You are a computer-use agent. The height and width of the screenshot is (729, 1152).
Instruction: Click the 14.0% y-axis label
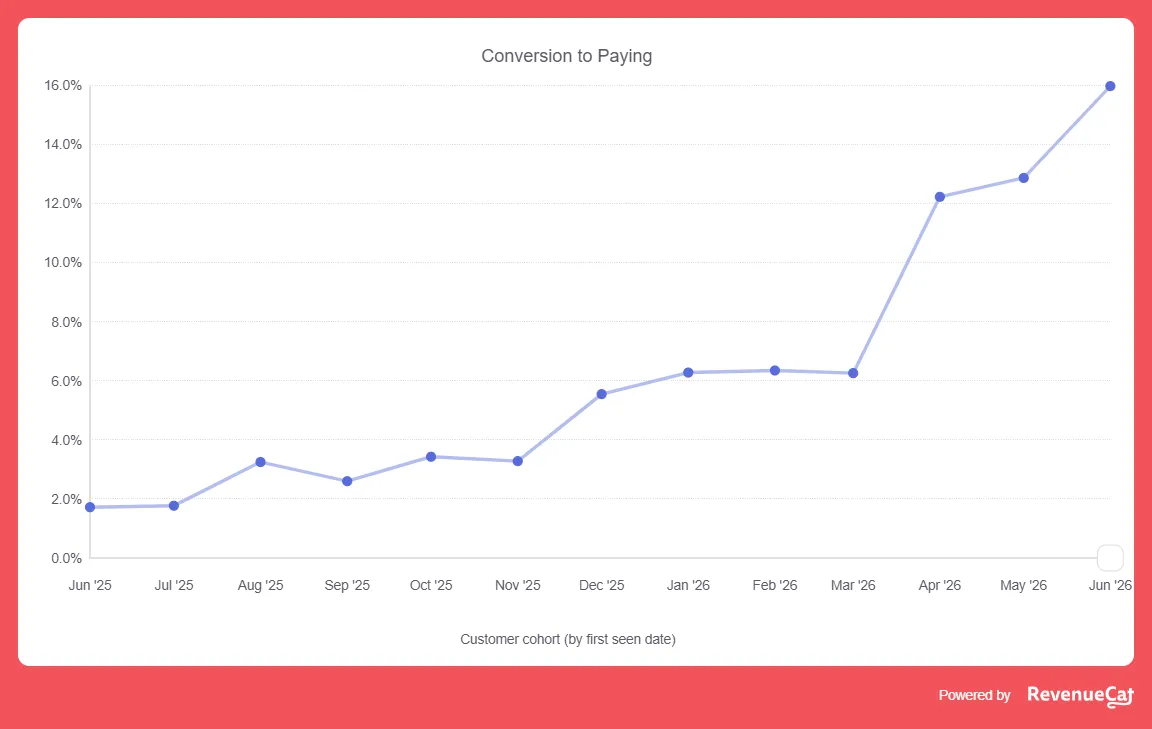(63, 144)
